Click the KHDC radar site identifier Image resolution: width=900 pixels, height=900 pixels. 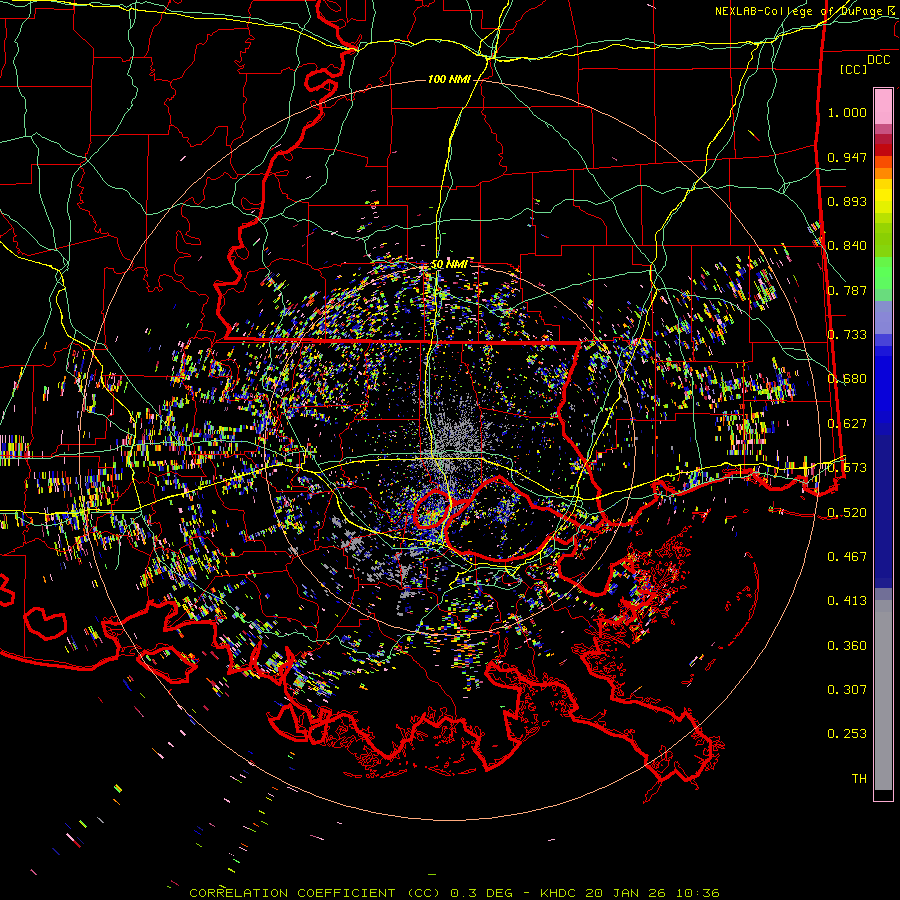pos(560,893)
